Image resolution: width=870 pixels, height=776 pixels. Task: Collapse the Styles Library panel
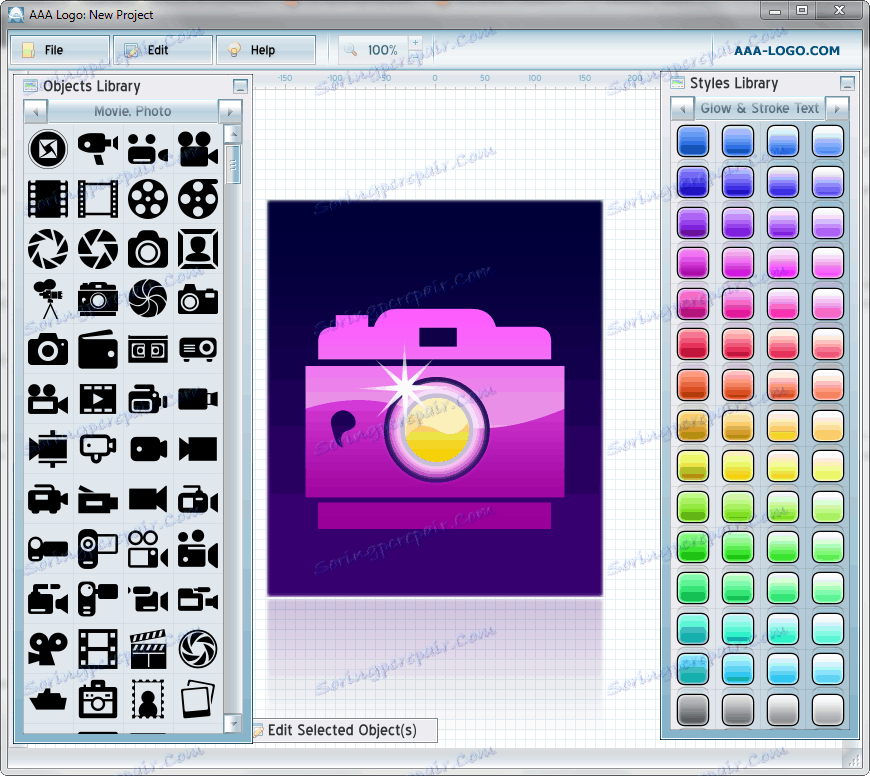(x=847, y=84)
